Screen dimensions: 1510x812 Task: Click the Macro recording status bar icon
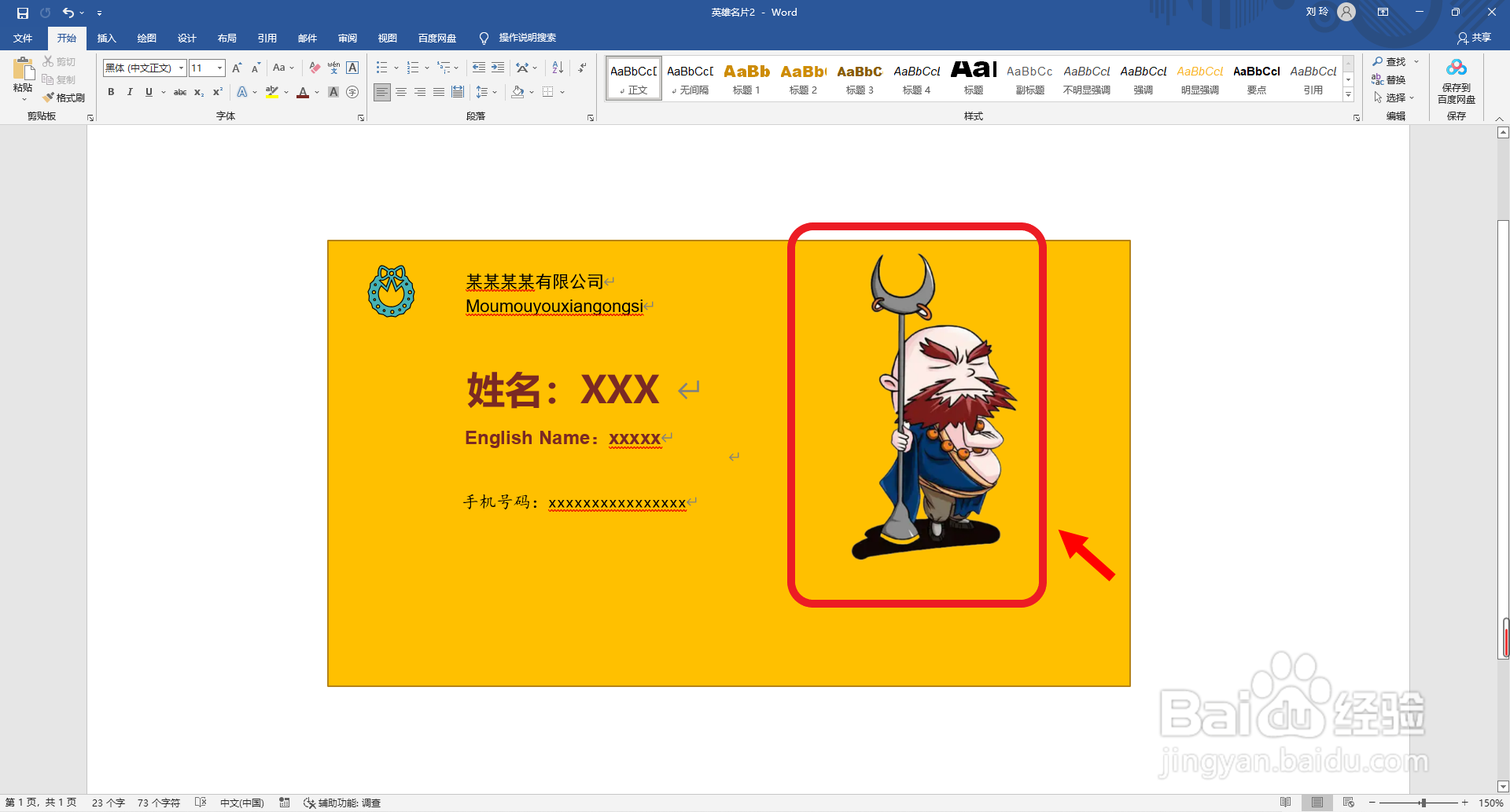tap(285, 803)
